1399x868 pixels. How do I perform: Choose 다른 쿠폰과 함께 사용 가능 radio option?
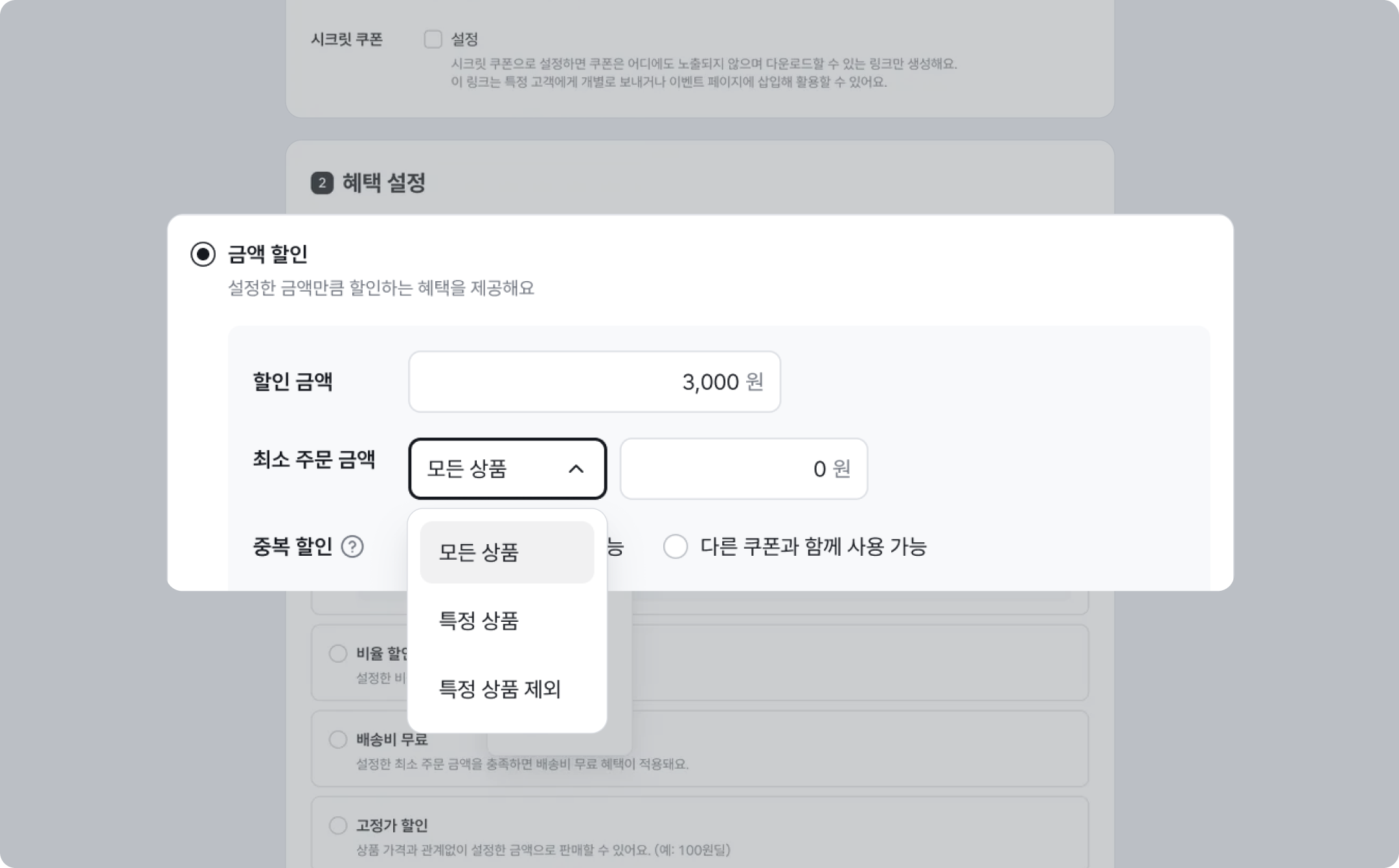coord(676,547)
